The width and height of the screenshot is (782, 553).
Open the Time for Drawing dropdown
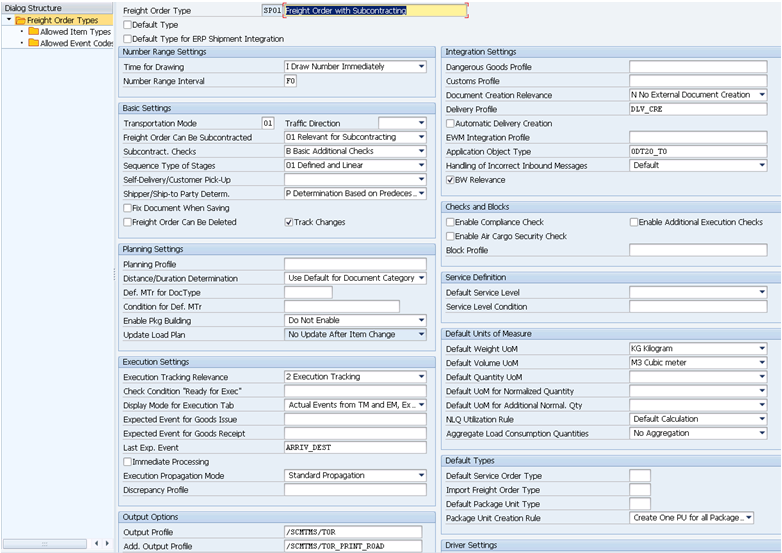click(x=421, y=67)
